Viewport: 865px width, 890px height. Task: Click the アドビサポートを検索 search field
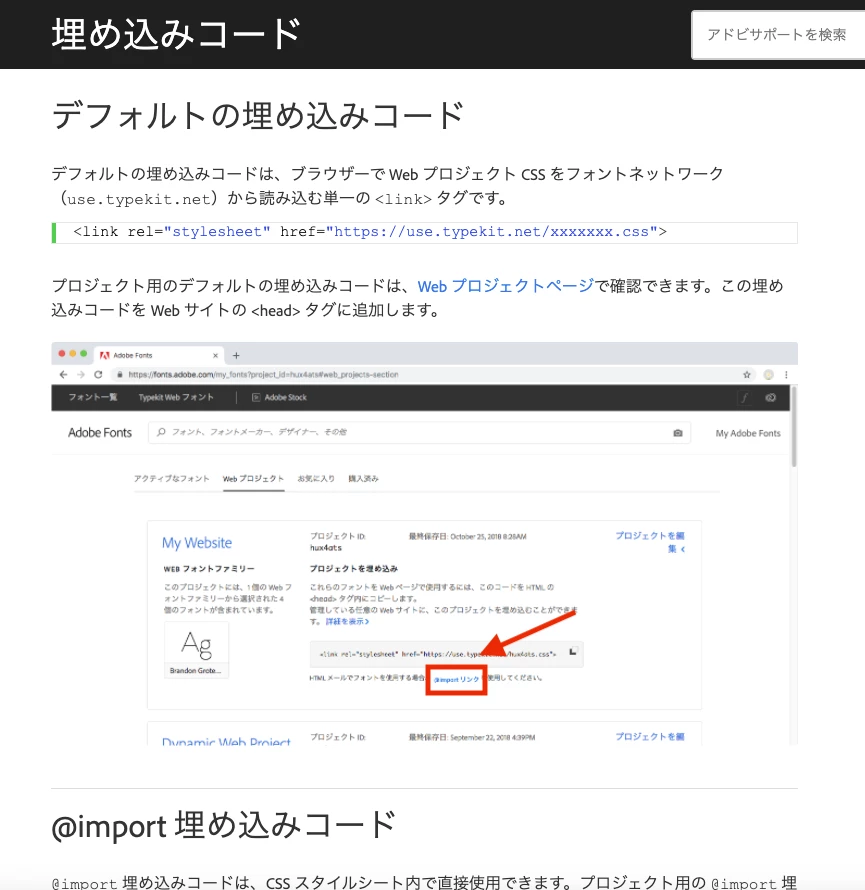[x=778, y=35]
